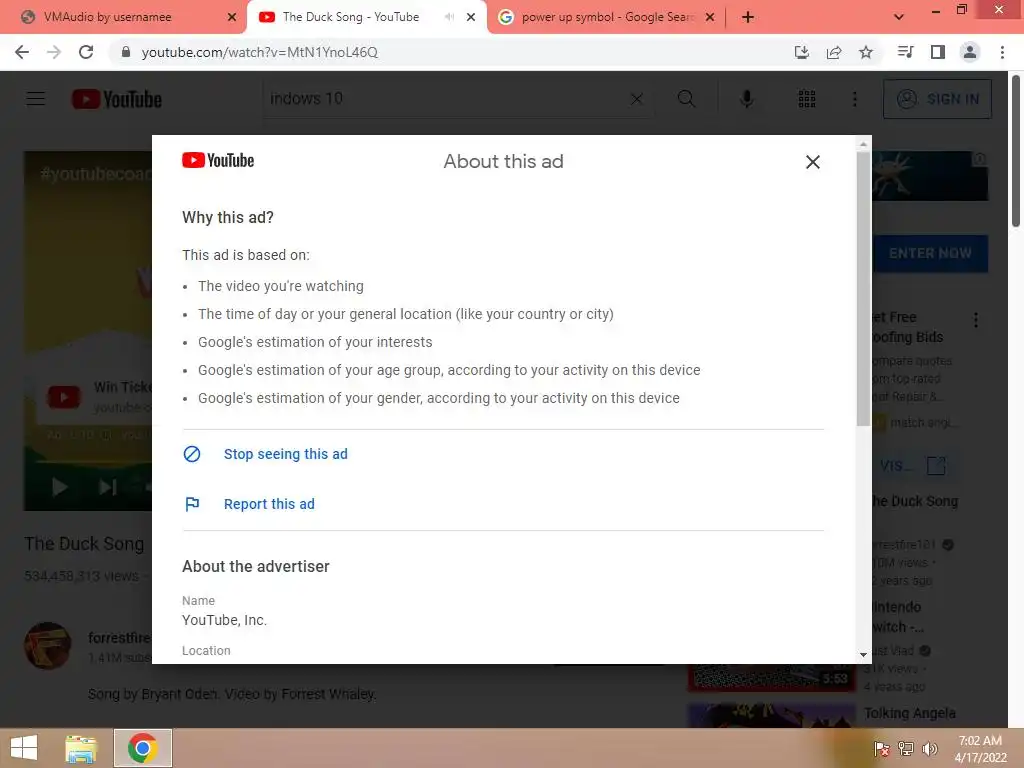Open the Talking Angela video thumbnail

pyautogui.click(x=771, y=715)
